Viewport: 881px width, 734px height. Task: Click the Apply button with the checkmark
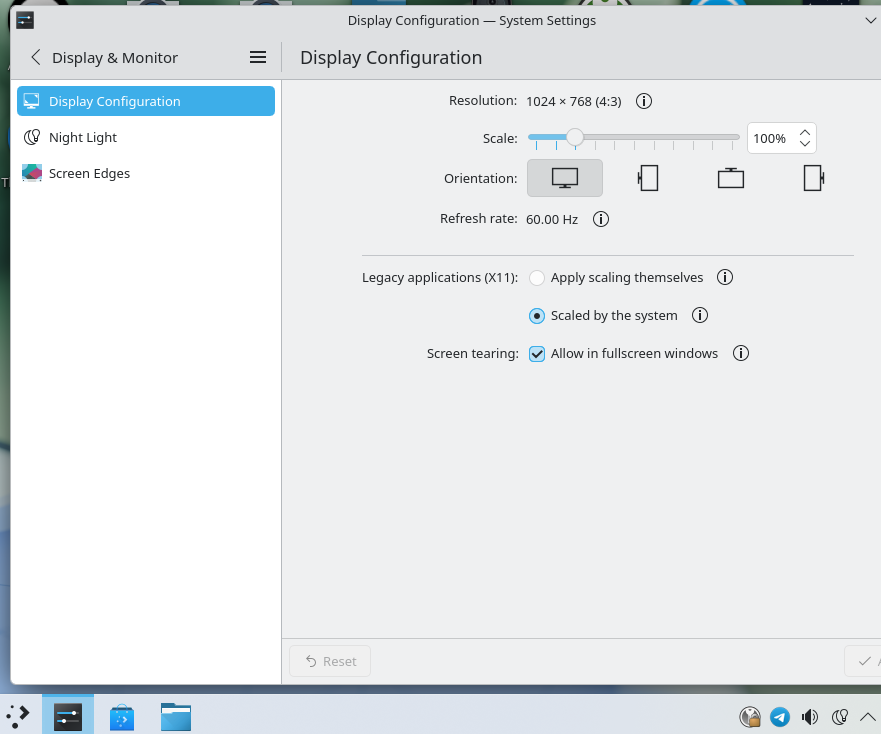[864, 661]
